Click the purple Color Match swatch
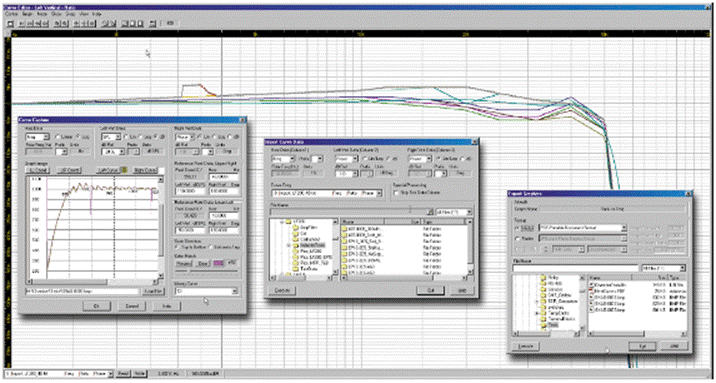The width and height of the screenshot is (716, 383). pyautogui.click(x=219, y=263)
